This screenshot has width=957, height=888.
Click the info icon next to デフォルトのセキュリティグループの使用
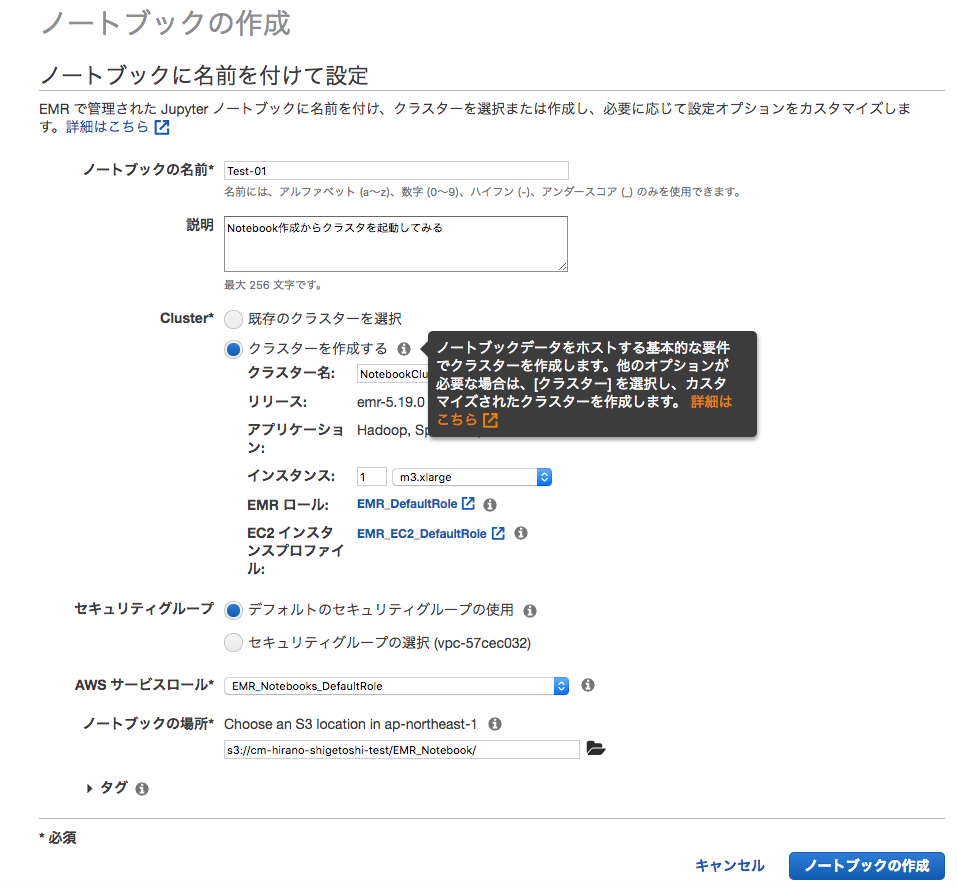[x=530, y=610]
